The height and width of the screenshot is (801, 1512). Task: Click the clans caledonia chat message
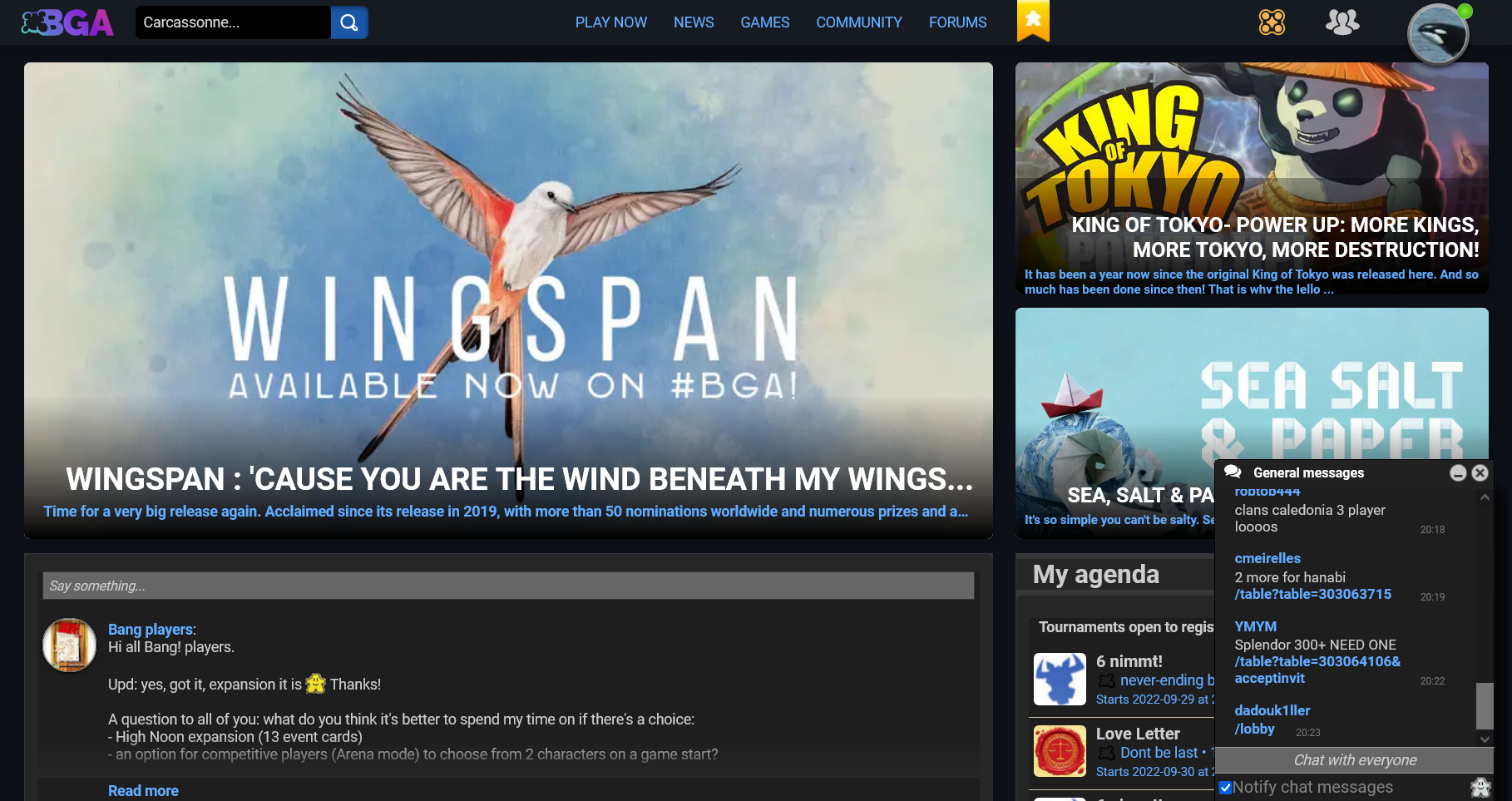click(x=1310, y=518)
